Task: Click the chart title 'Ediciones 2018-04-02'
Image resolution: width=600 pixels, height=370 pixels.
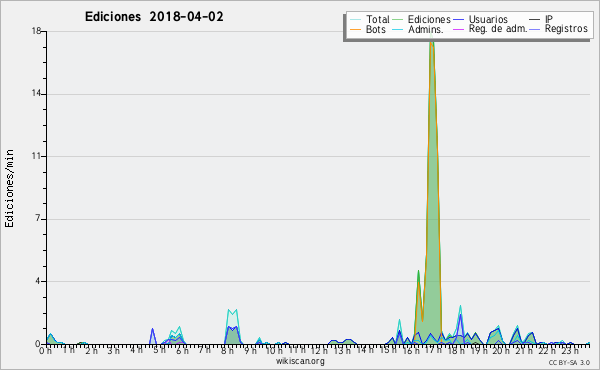Action: pyautogui.click(x=154, y=17)
